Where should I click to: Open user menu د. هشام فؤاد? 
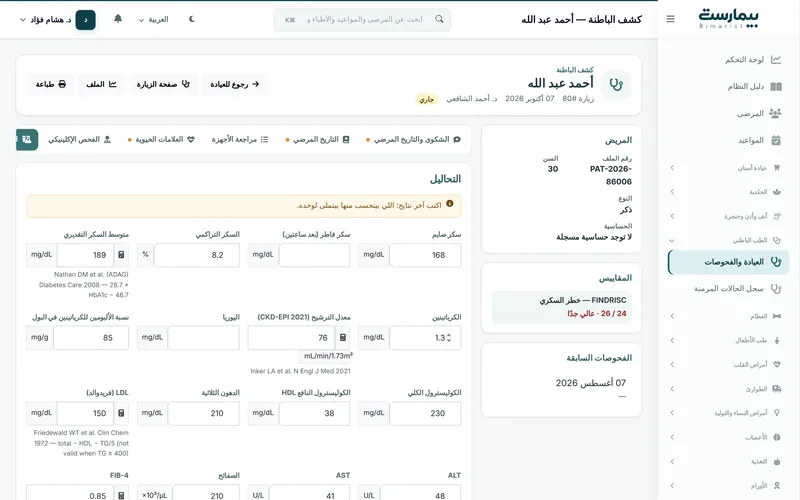58,20
